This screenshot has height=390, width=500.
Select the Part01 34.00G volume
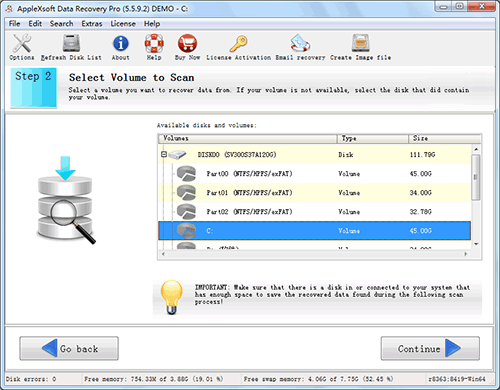pos(314,193)
